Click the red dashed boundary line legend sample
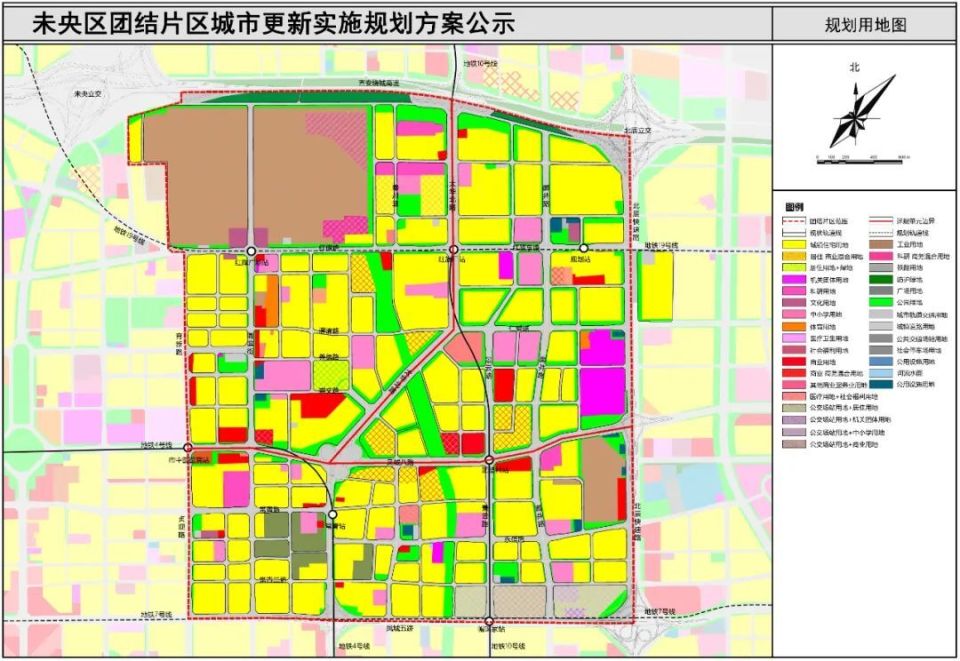The image size is (960, 661). tap(793, 221)
